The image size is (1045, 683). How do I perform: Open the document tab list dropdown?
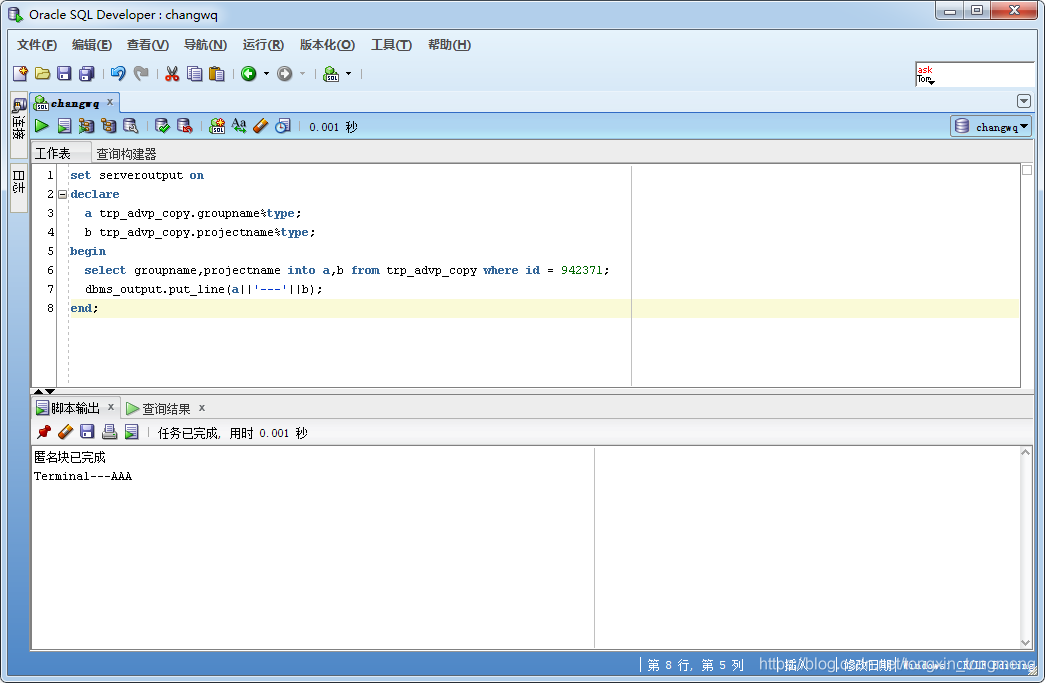click(1024, 101)
